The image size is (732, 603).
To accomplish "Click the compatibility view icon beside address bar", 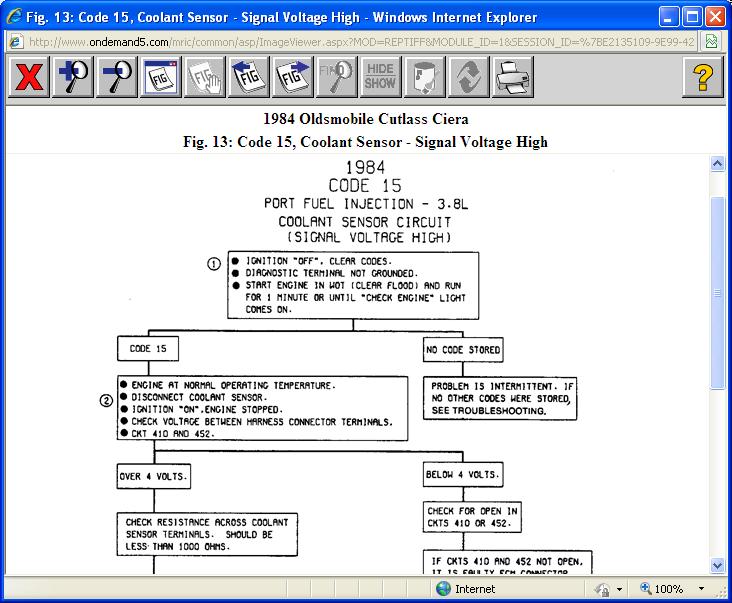I will [x=711, y=42].
